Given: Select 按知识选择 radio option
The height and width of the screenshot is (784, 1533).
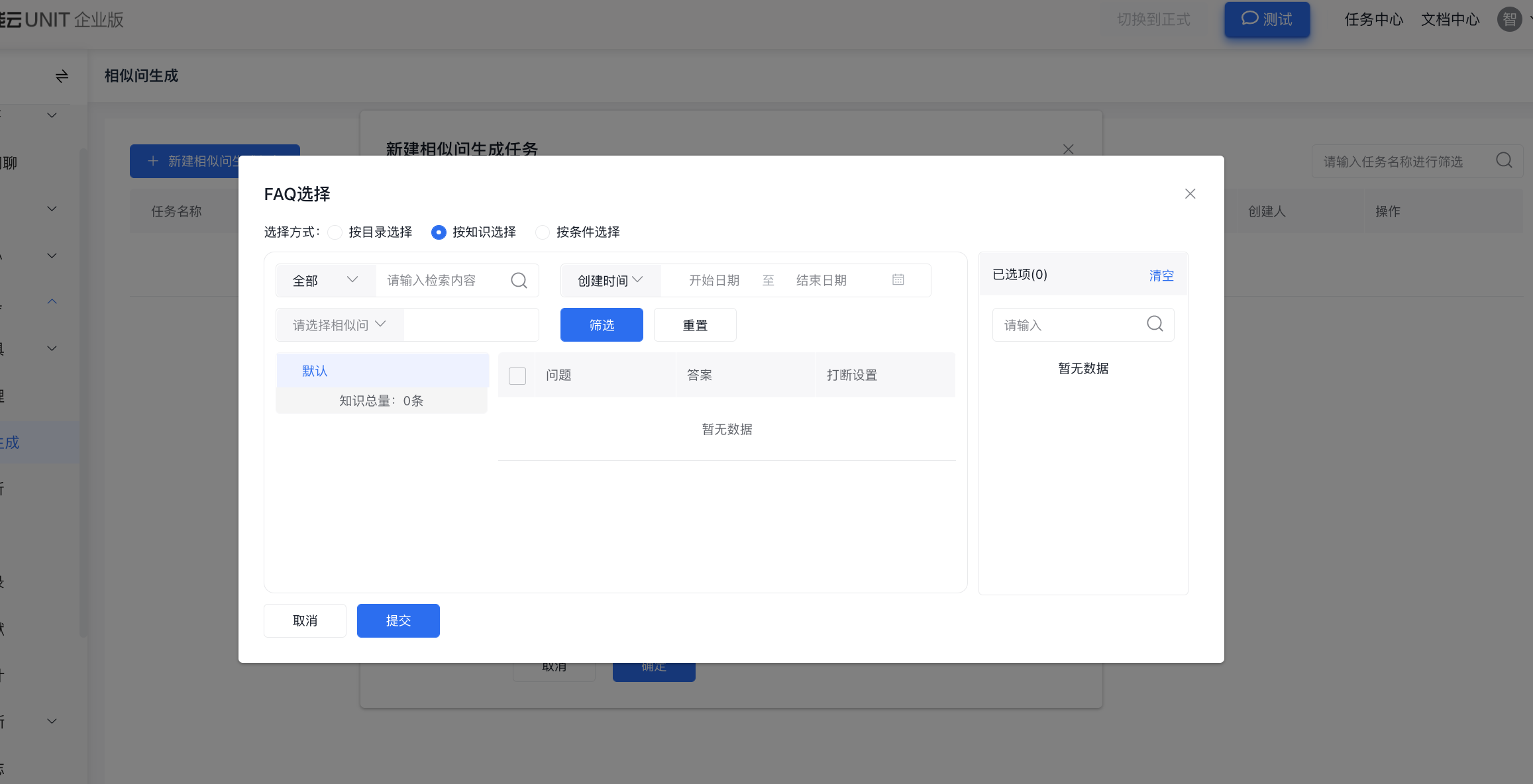Looking at the screenshot, I should click(439, 232).
